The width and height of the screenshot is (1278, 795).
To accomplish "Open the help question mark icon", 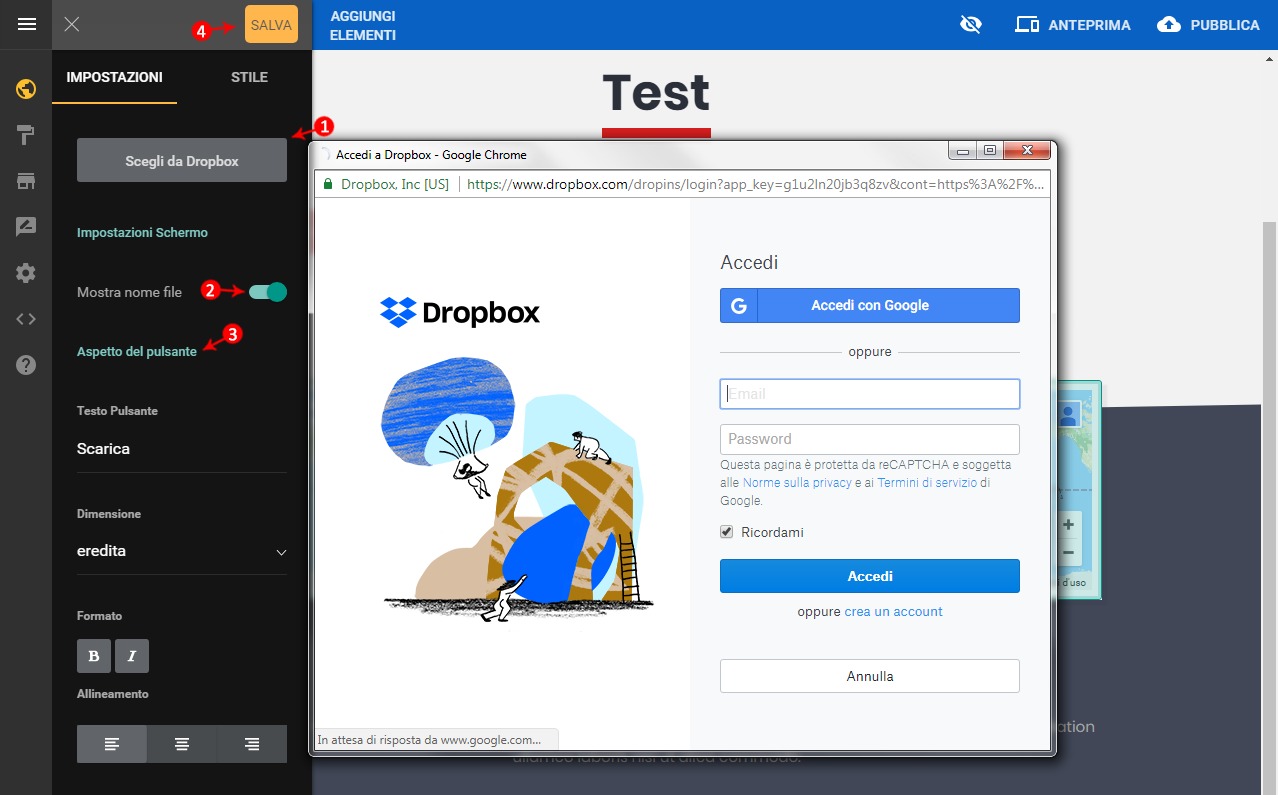I will click(x=26, y=365).
